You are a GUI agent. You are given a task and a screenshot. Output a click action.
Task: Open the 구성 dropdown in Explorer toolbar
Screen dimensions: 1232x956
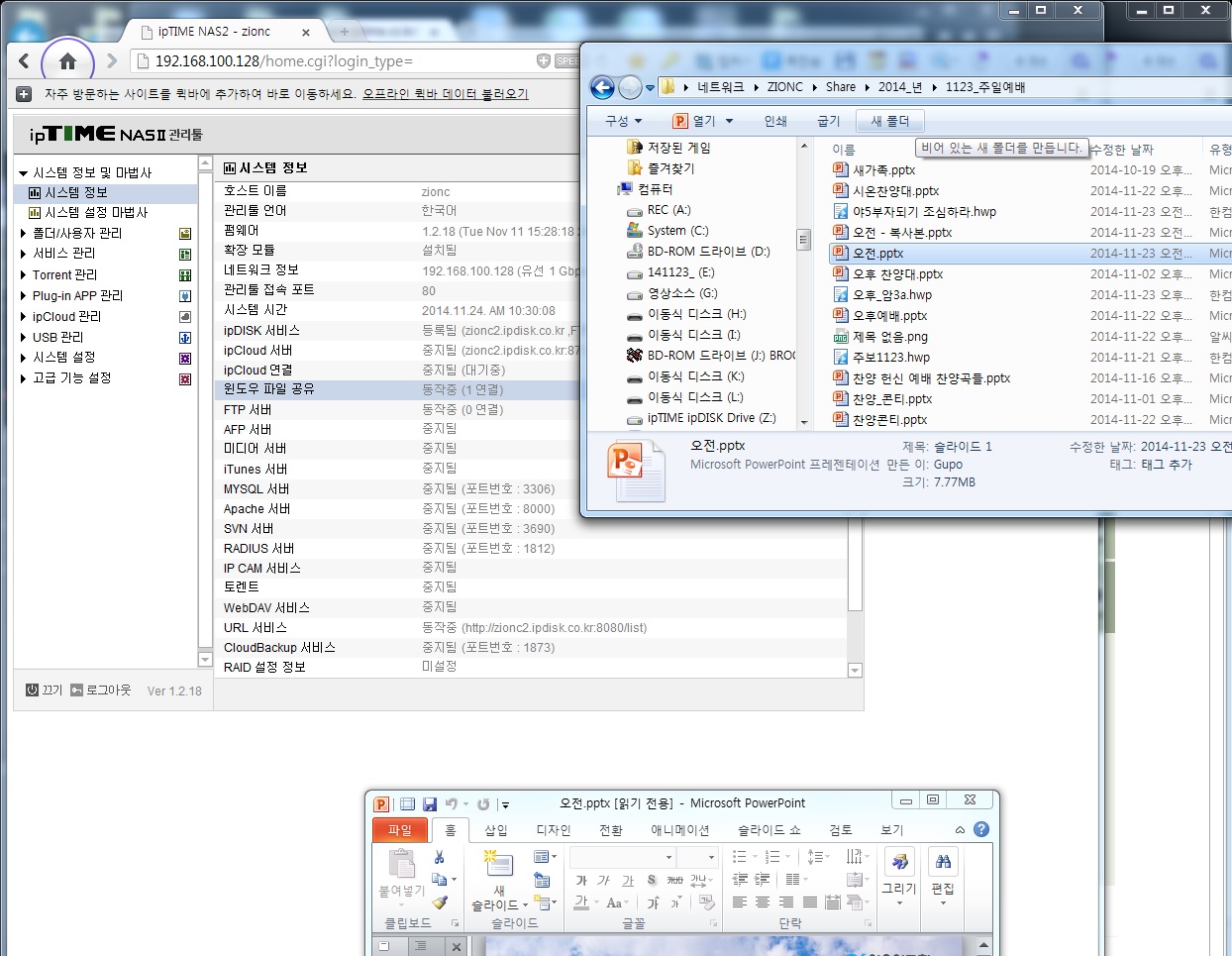[x=624, y=121]
